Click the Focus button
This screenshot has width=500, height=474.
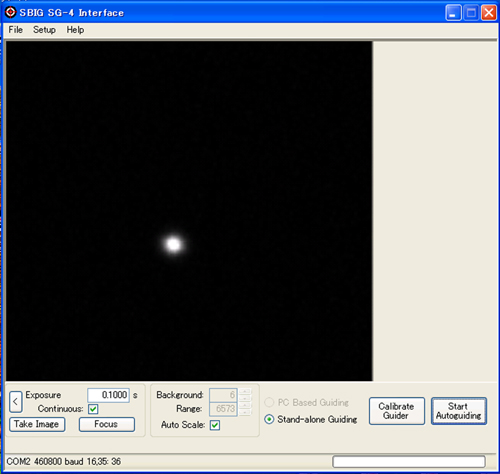pyautogui.click(x=107, y=424)
